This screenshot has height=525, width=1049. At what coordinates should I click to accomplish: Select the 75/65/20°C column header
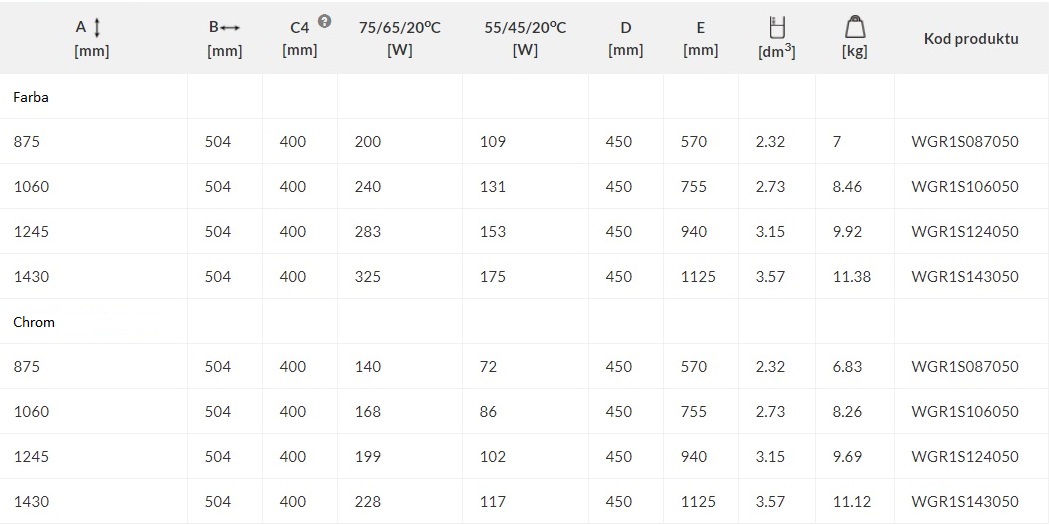[399, 38]
